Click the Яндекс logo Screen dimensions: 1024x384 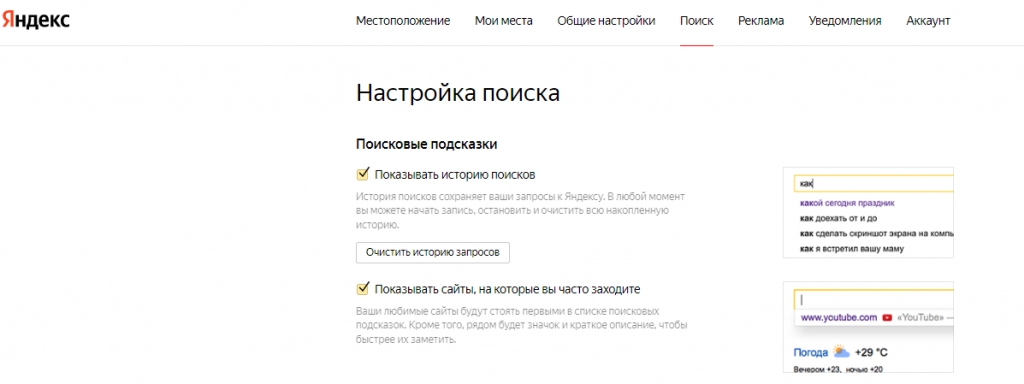(35, 20)
